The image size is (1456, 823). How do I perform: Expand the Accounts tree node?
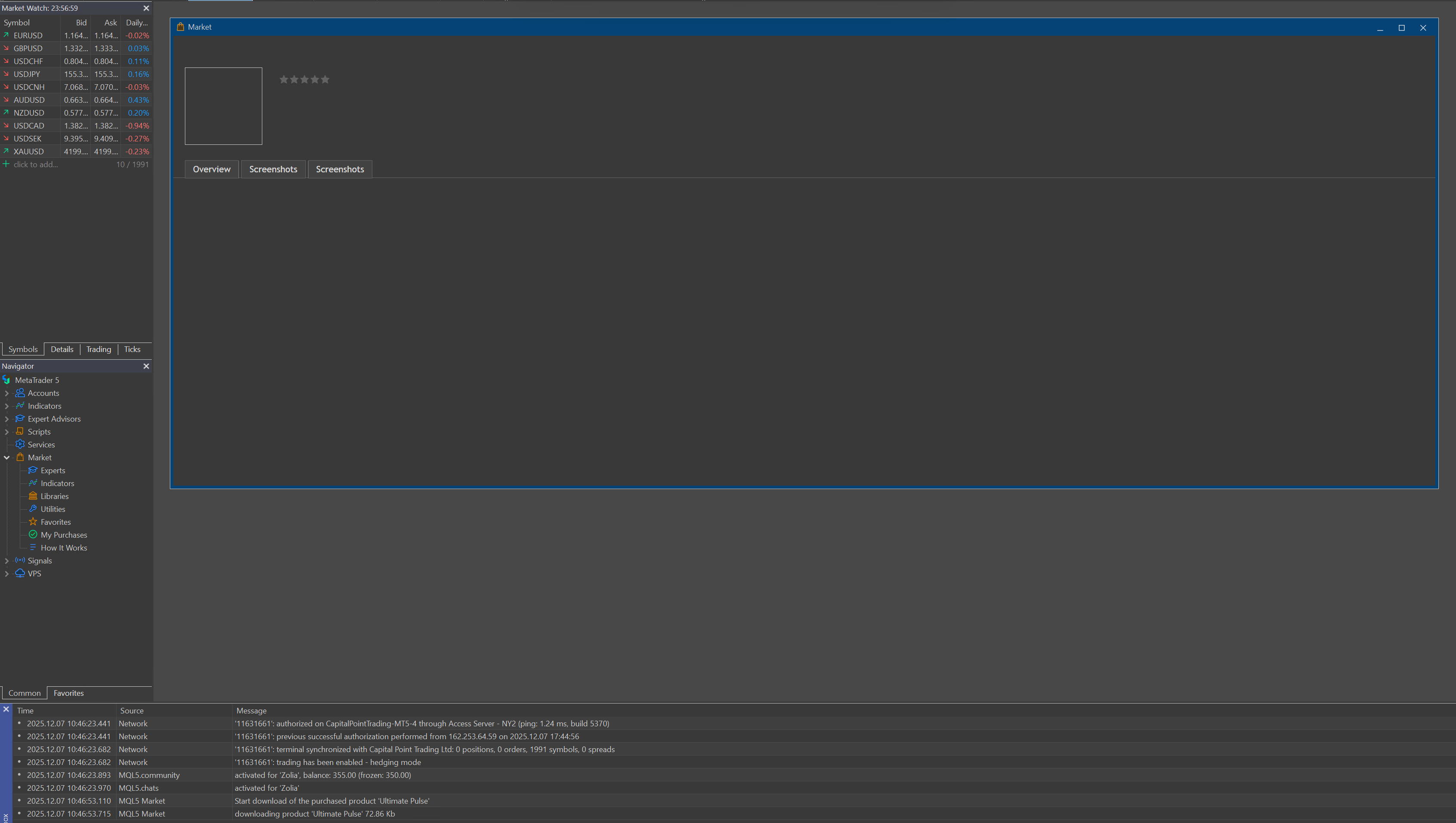pos(7,393)
